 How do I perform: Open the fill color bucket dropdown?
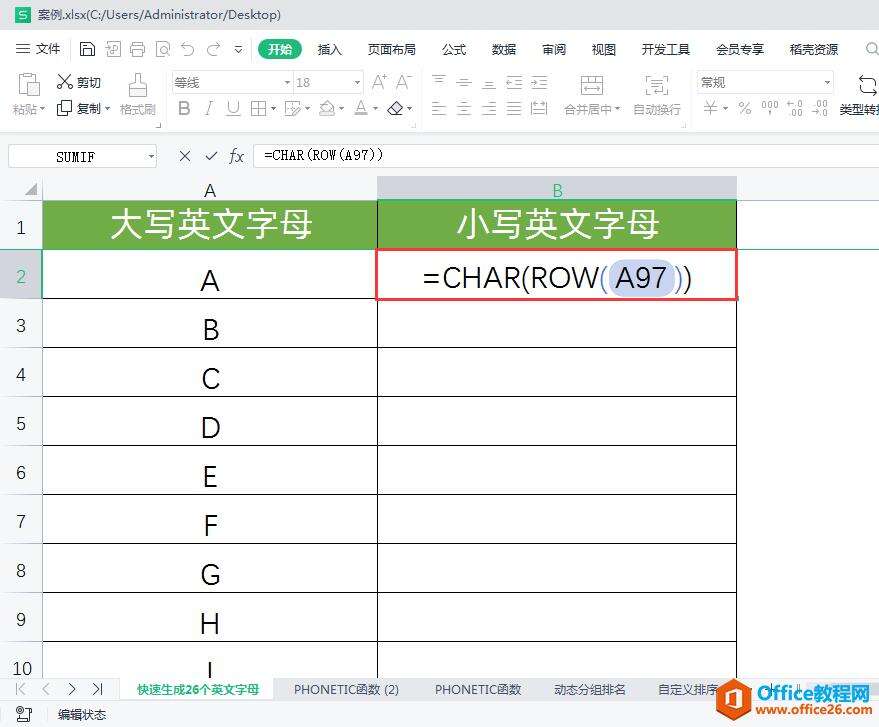click(x=341, y=108)
